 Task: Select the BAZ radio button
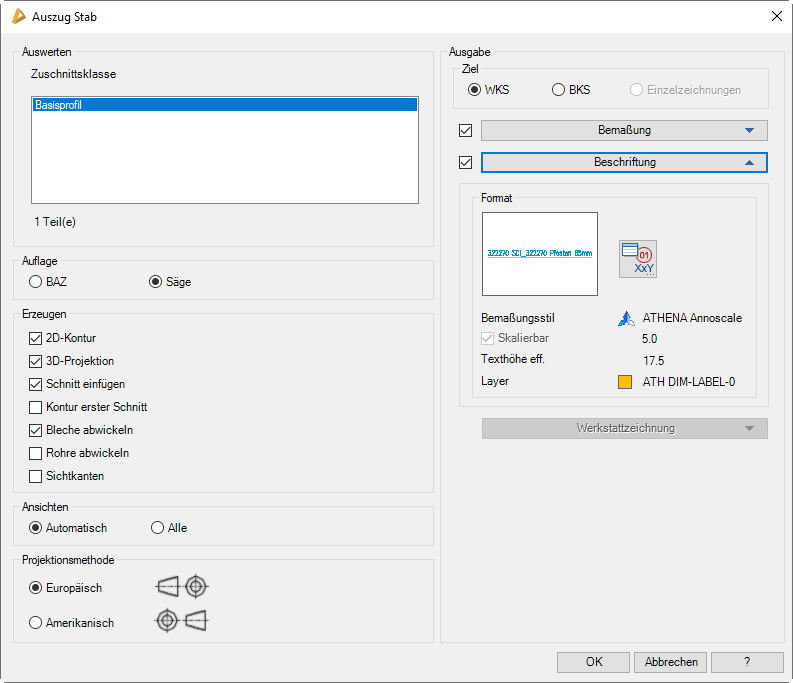coord(36,282)
